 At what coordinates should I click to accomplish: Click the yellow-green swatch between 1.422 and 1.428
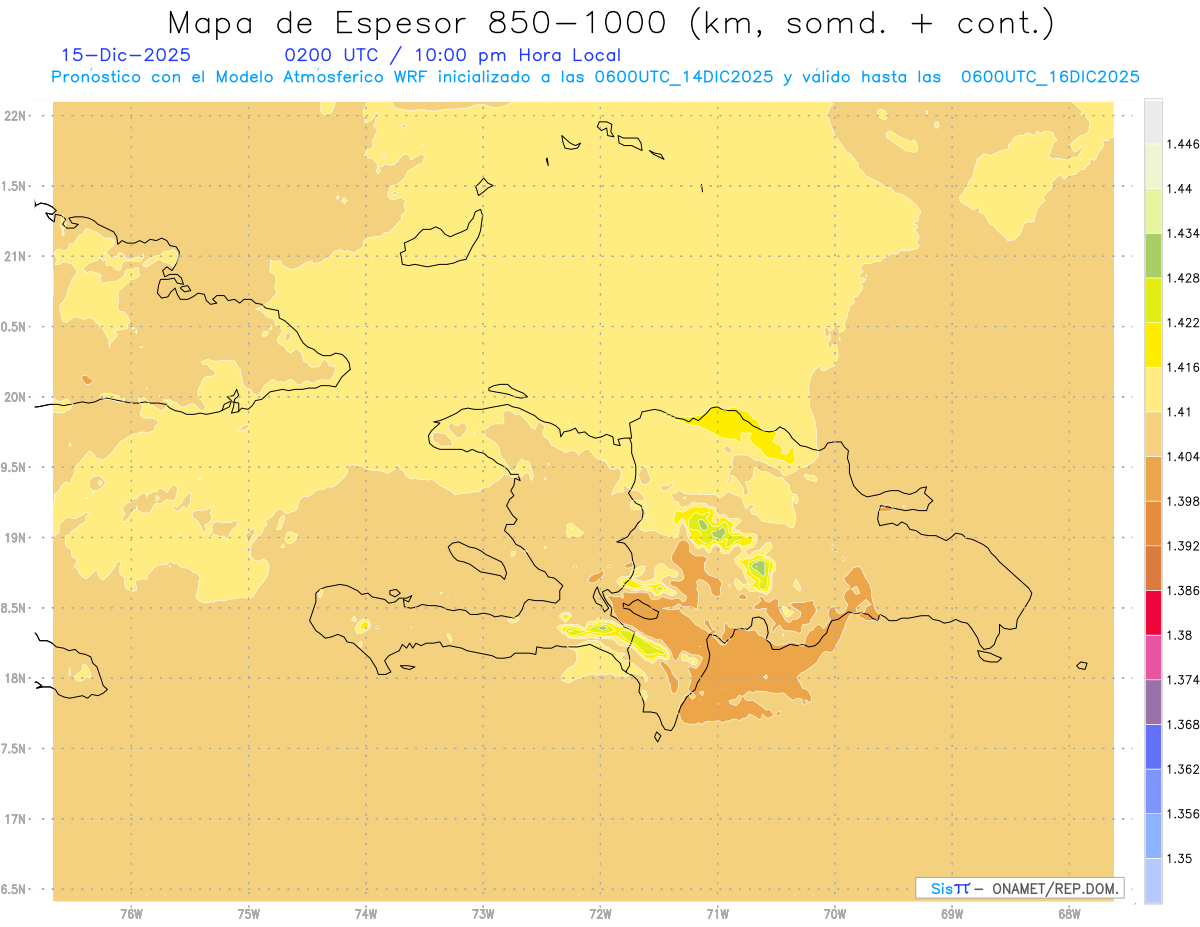pyautogui.click(x=1153, y=300)
